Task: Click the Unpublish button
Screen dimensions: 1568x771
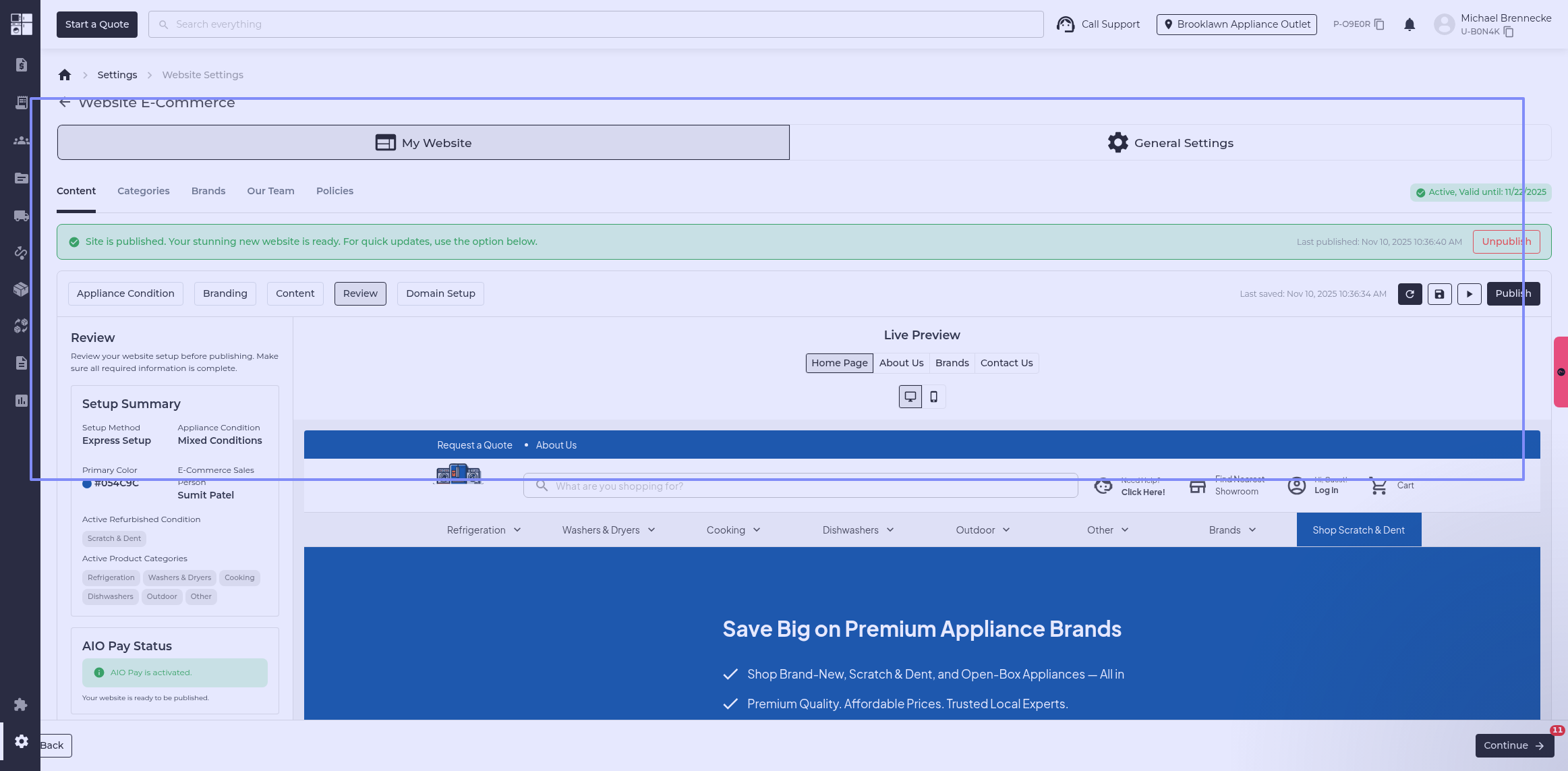Action: [1506, 241]
